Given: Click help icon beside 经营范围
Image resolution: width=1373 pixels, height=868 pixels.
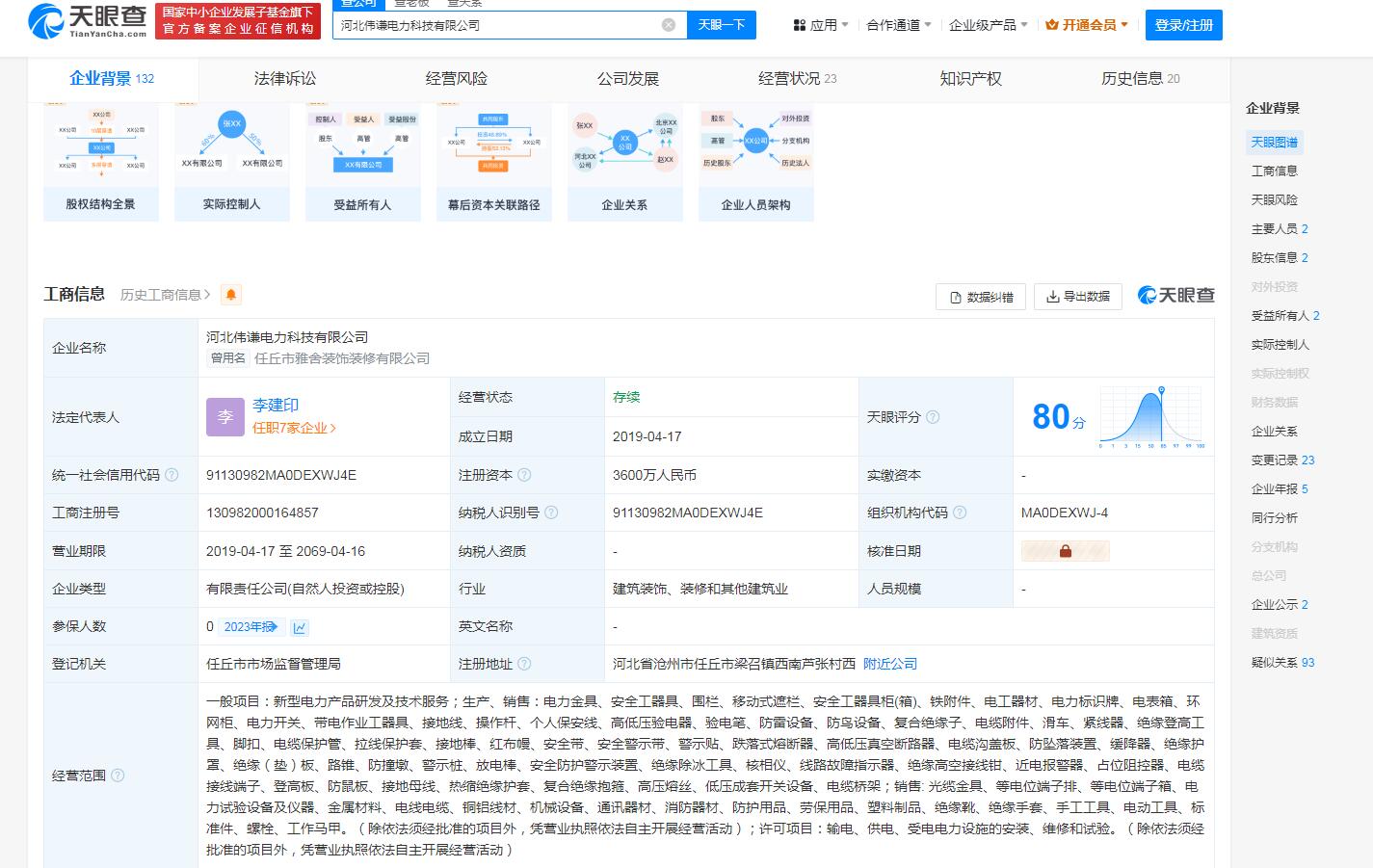Looking at the screenshot, I should point(118,776).
